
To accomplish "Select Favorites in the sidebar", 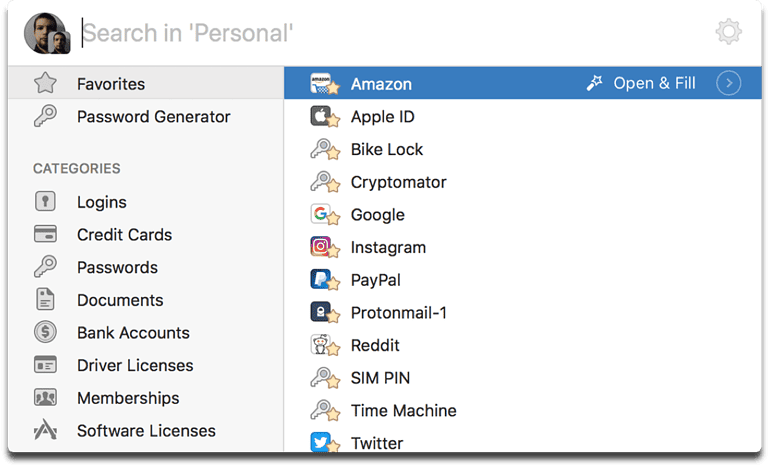I will coord(110,84).
